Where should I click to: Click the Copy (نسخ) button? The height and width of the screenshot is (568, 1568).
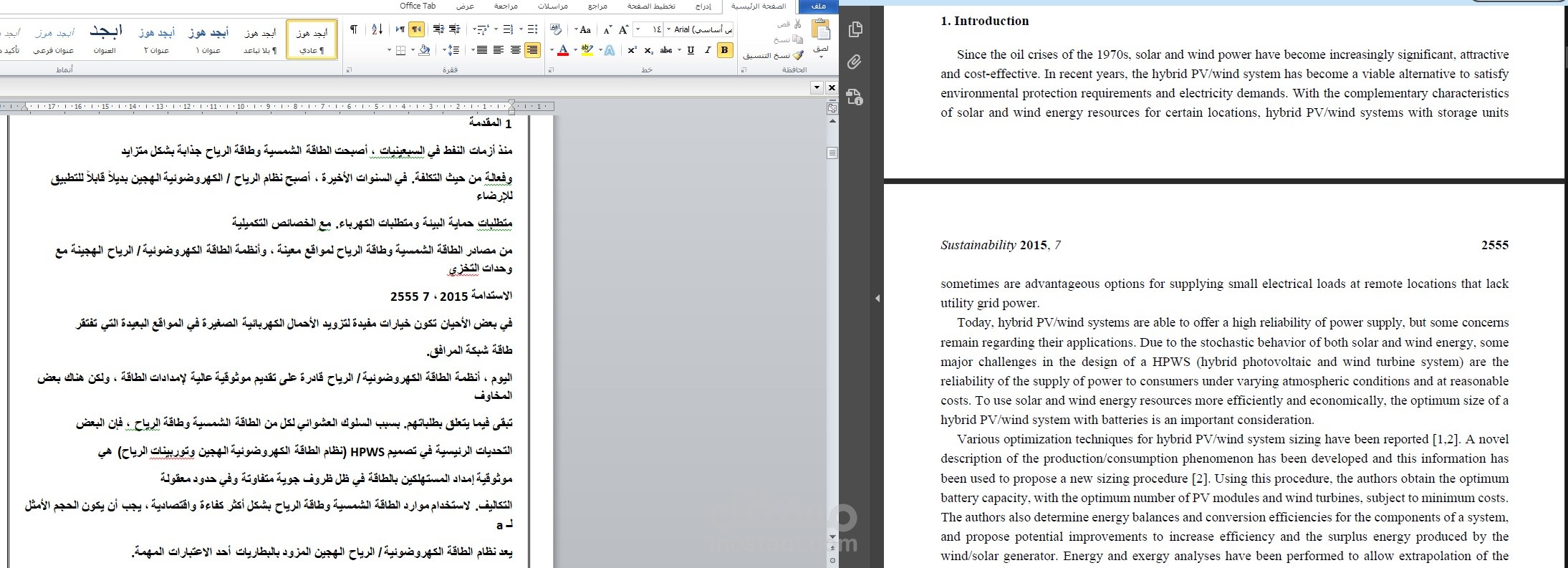click(789, 39)
